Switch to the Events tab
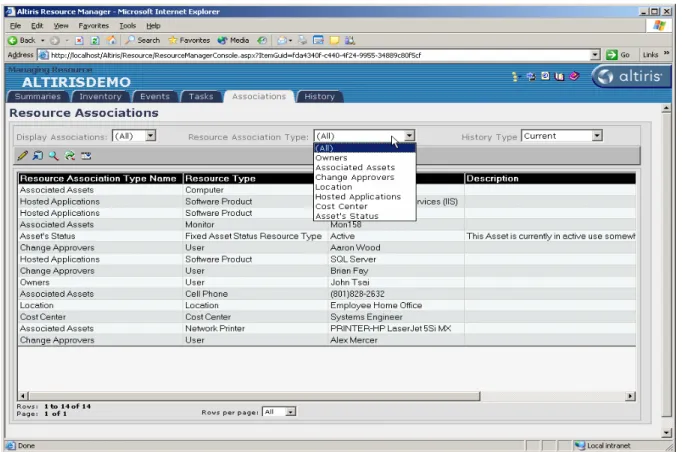Image resolution: width=682 pixels, height=452 pixels. [x=155, y=97]
